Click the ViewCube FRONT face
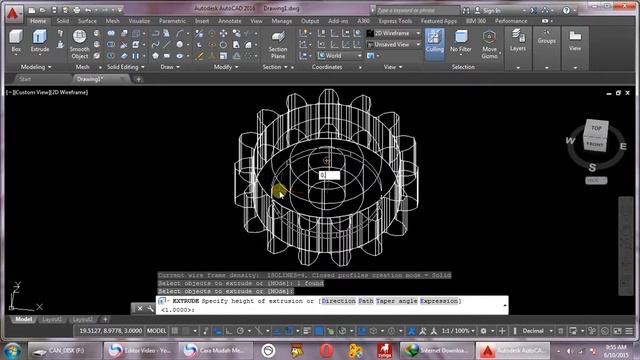This screenshot has width=640, height=360. point(594,144)
